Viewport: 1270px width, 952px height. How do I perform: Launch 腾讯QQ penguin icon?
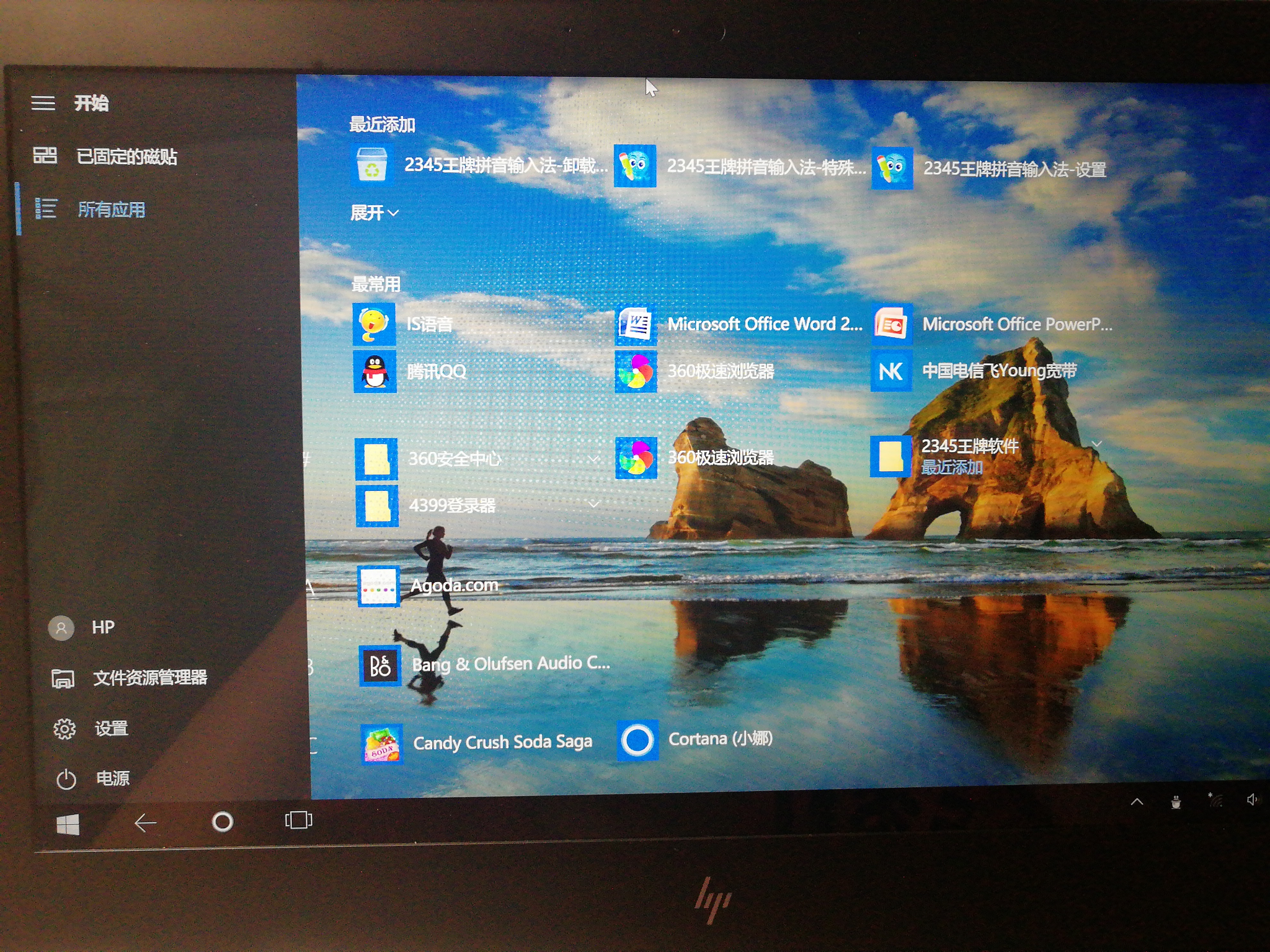tap(375, 372)
